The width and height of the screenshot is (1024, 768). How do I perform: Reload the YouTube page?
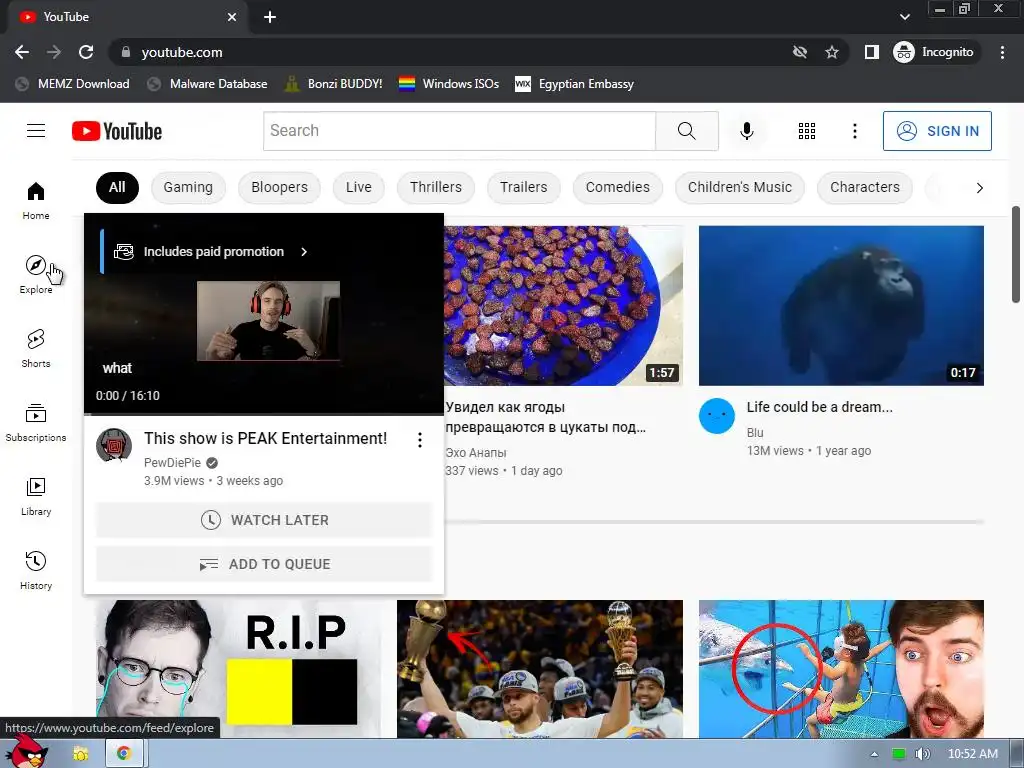[x=86, y=52]
